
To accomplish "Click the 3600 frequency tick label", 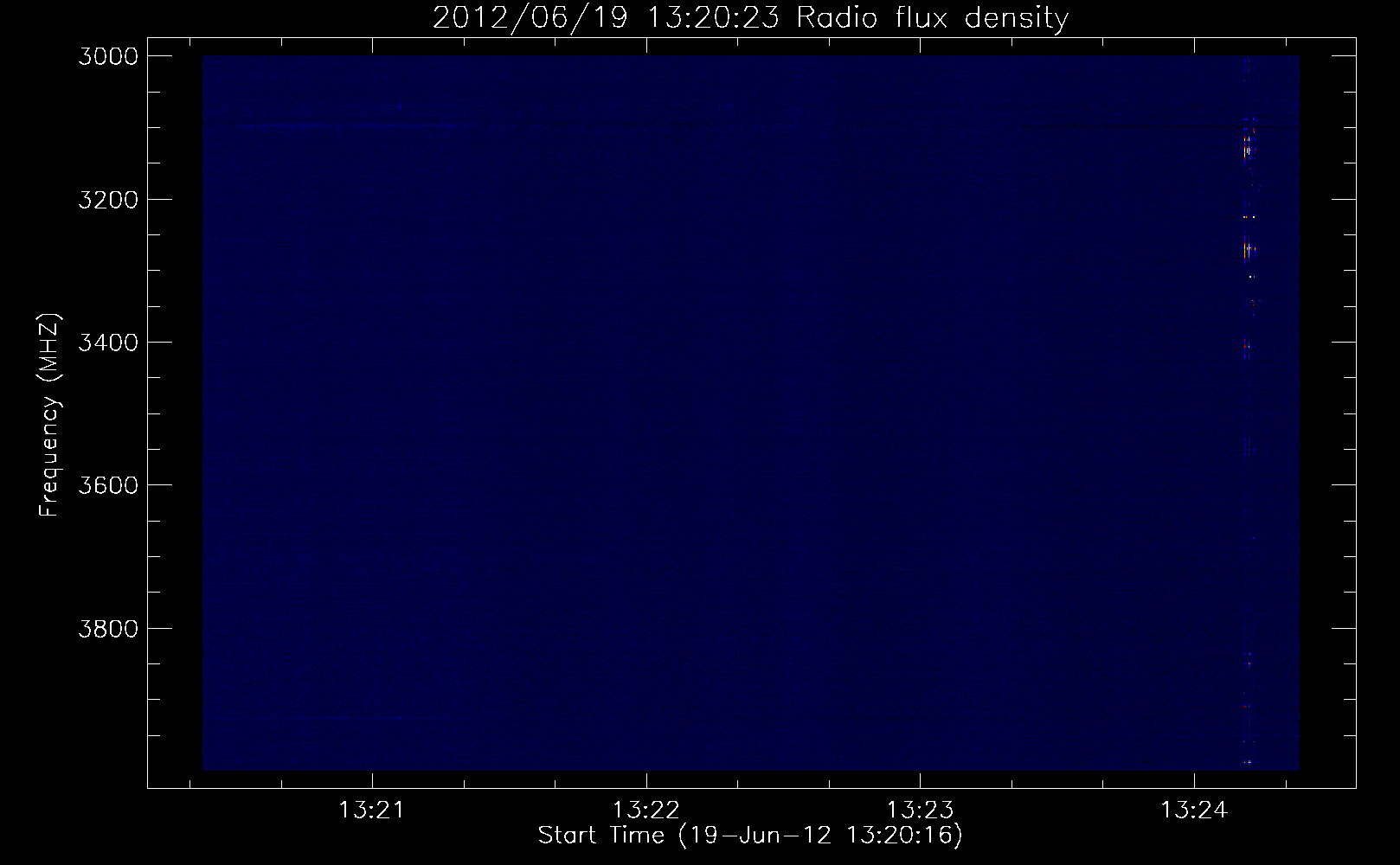I will (109, 484).
